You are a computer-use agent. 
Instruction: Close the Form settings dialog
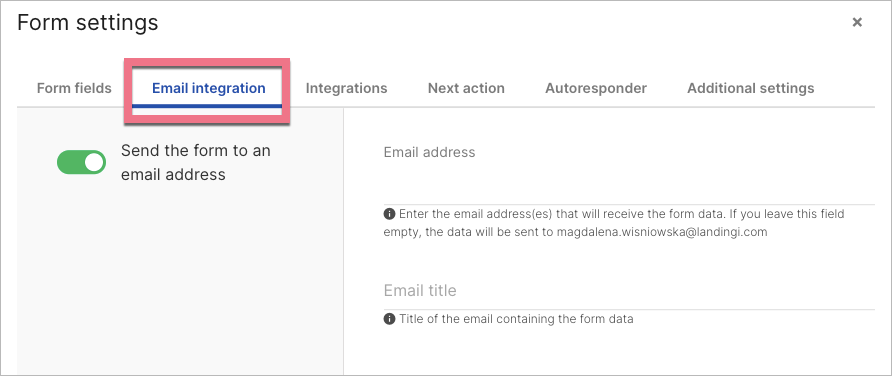(857, 22)
